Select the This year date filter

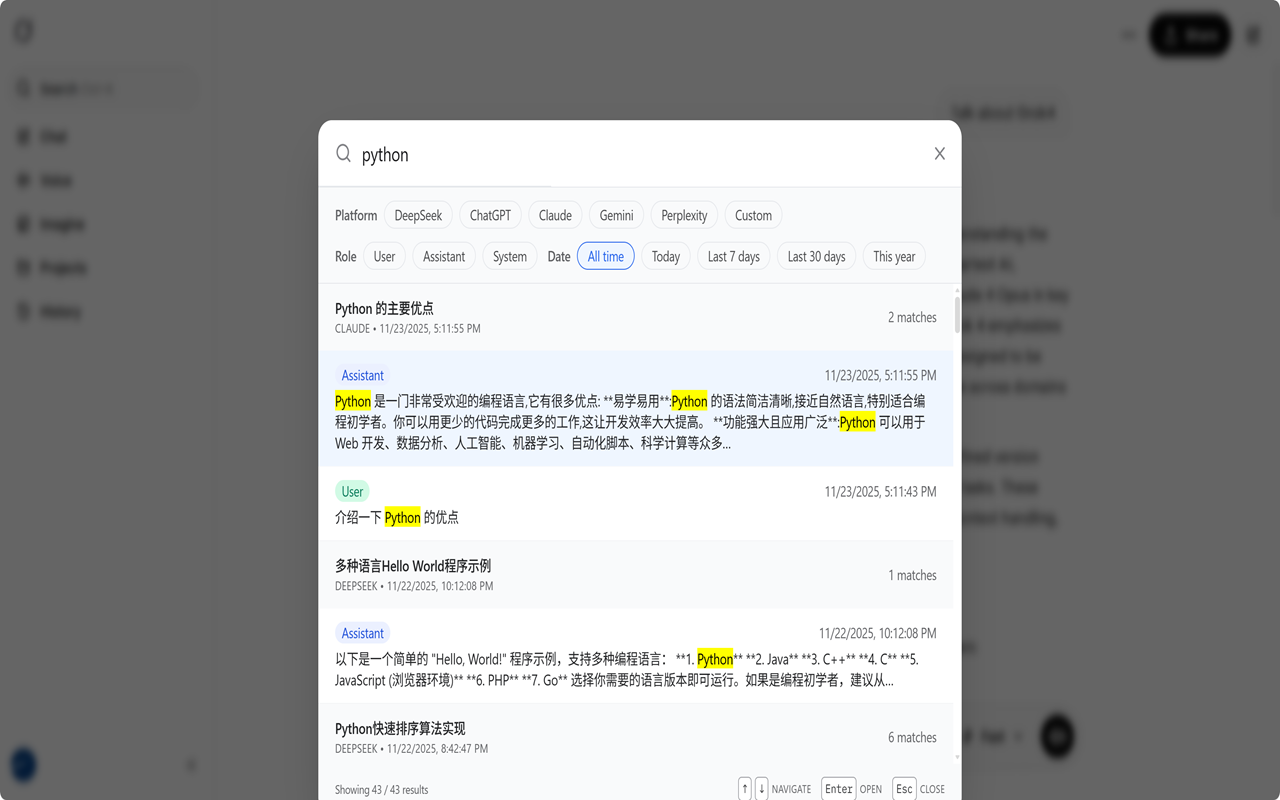(894, 256)
